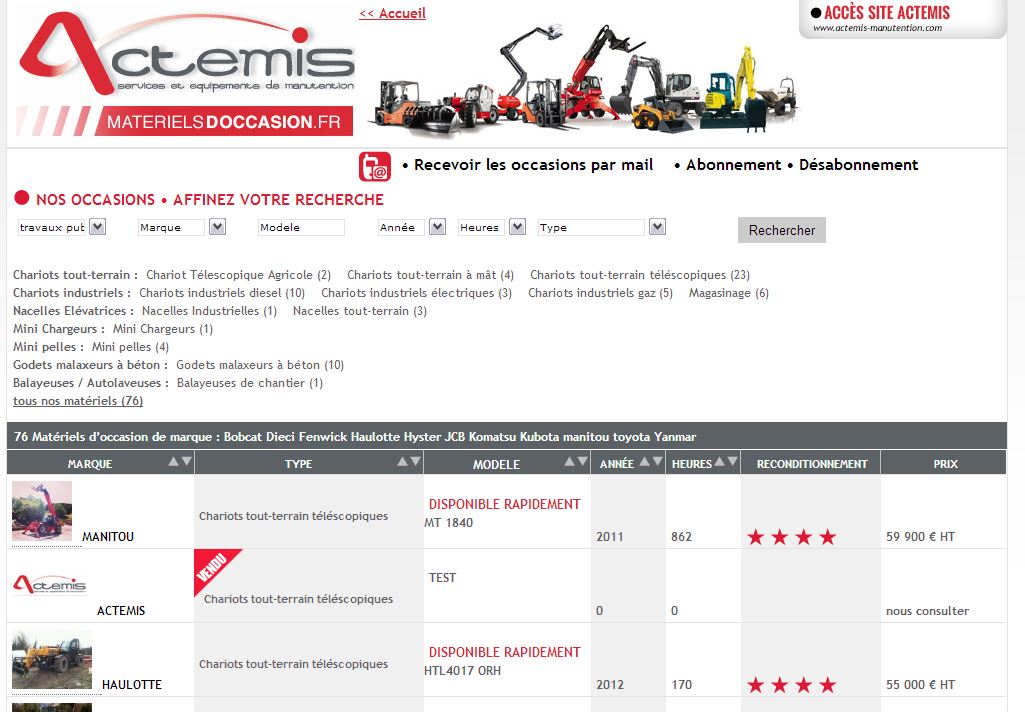This screenshot has width=1025, height=712.
Task: Click hours '862' in Manitou row
Action: 681,537
